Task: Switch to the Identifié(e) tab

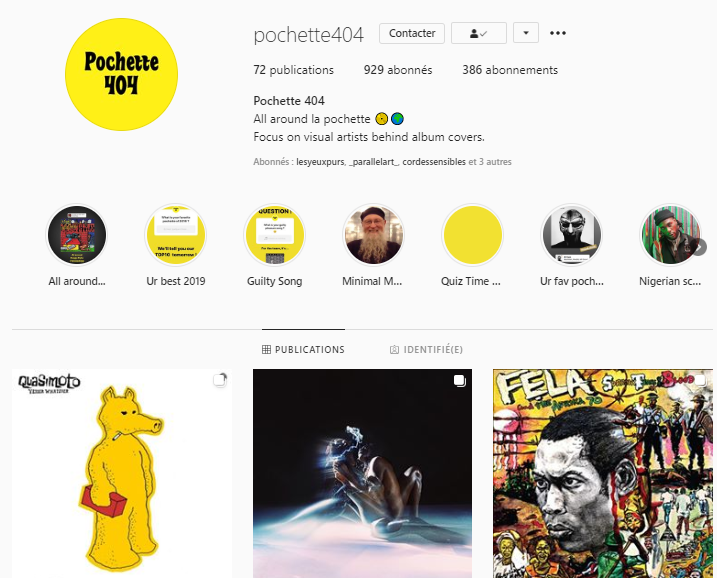Action: (x=426, y=349)
